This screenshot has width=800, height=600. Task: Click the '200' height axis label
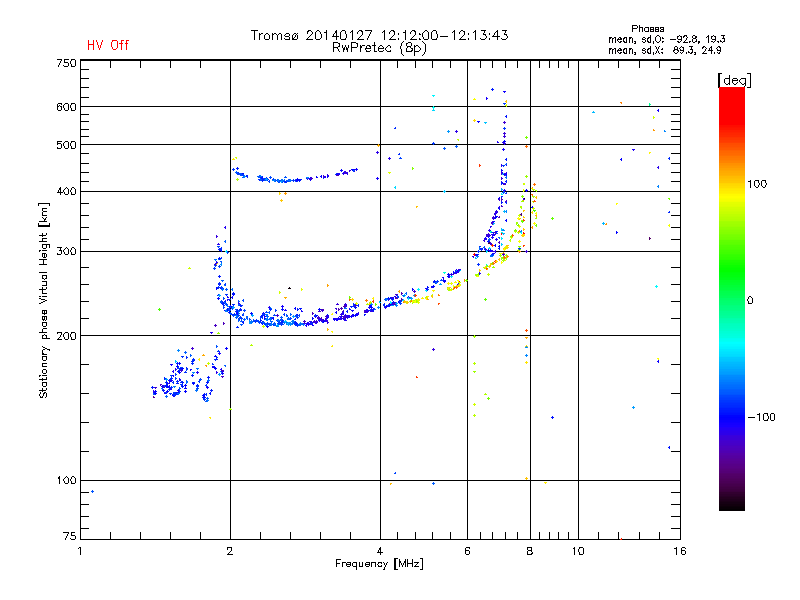coord(66,336)
